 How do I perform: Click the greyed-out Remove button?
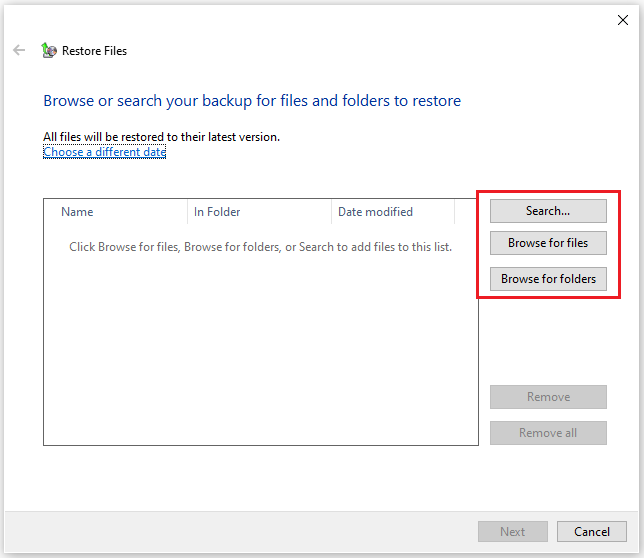click(548, 397)
